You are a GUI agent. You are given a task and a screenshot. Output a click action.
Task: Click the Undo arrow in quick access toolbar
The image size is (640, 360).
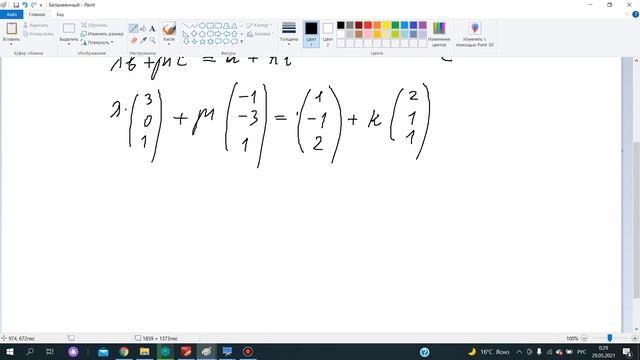pyautogui.click(x=25, y=5)
